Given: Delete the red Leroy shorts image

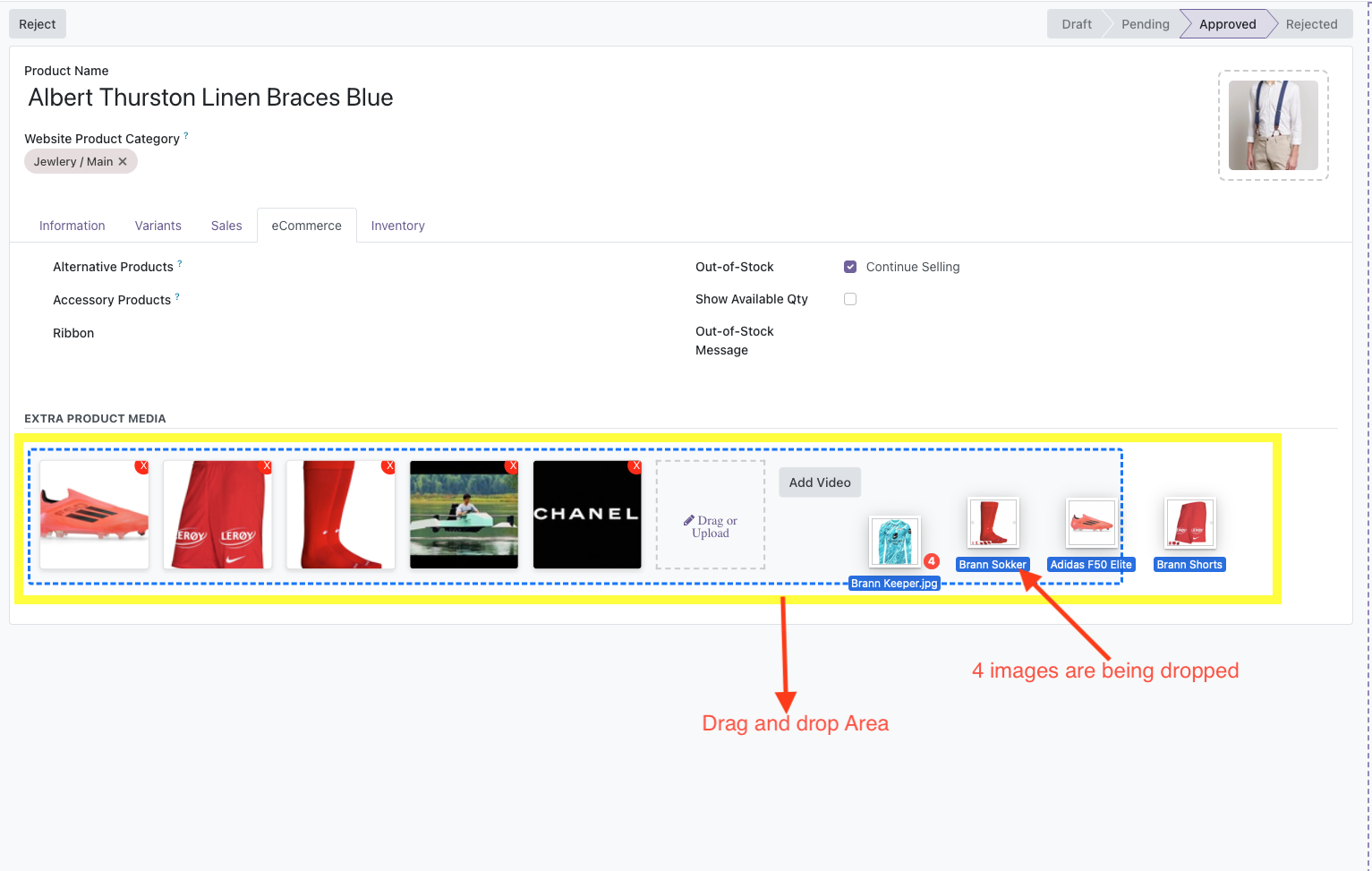Looking at the screenshot, I should tap(266, 466).
